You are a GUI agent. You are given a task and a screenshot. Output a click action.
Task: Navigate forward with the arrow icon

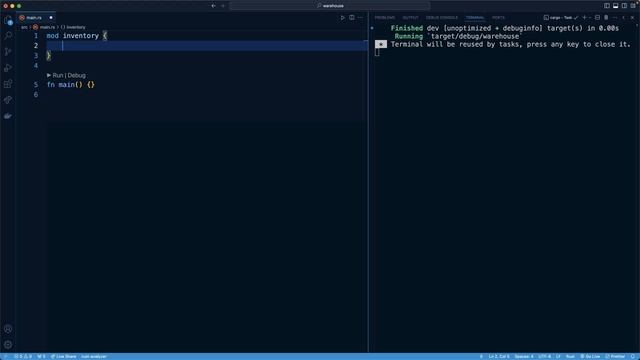pos(223,6)
